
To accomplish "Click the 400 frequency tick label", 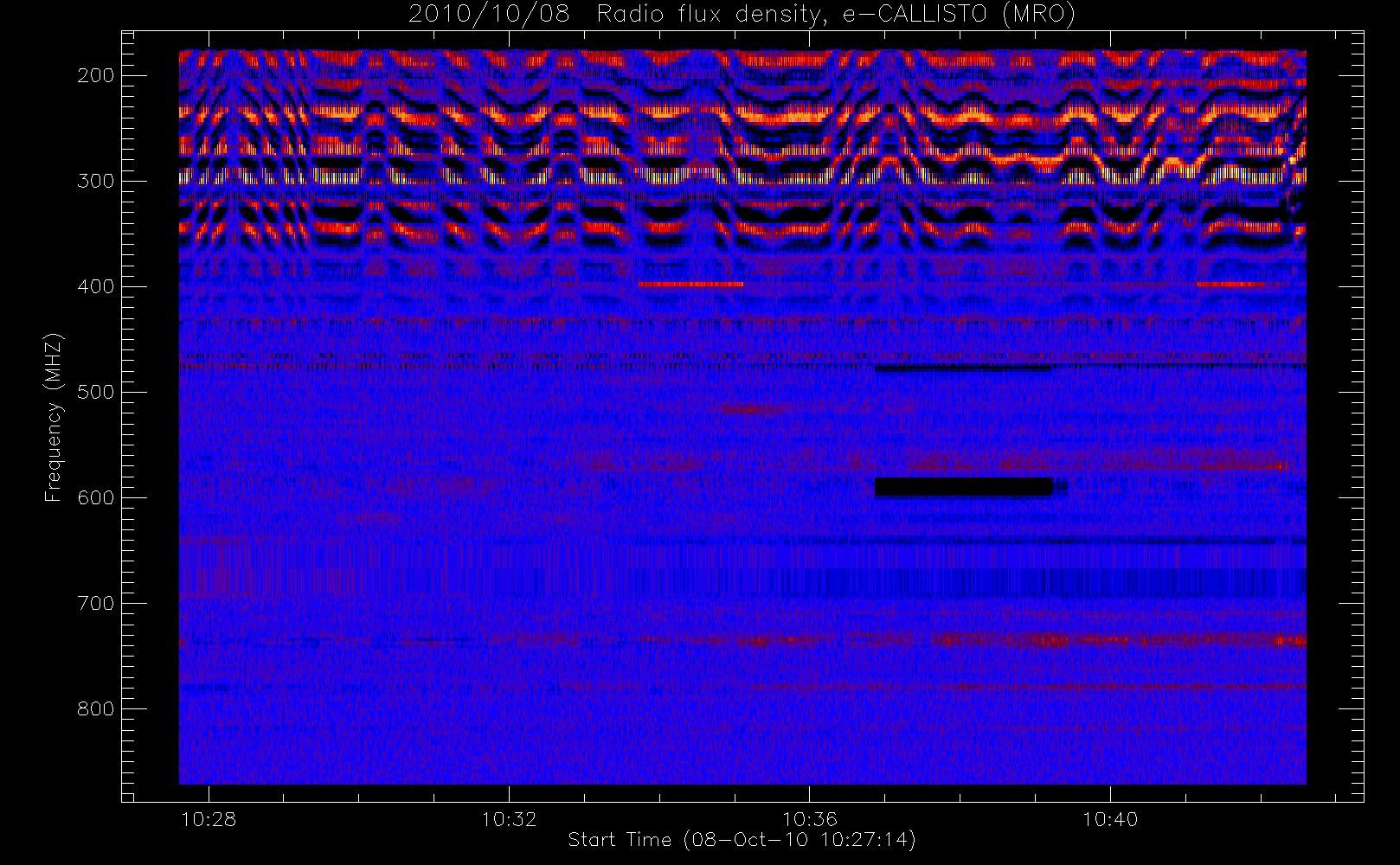I will (x=95, y=286).
